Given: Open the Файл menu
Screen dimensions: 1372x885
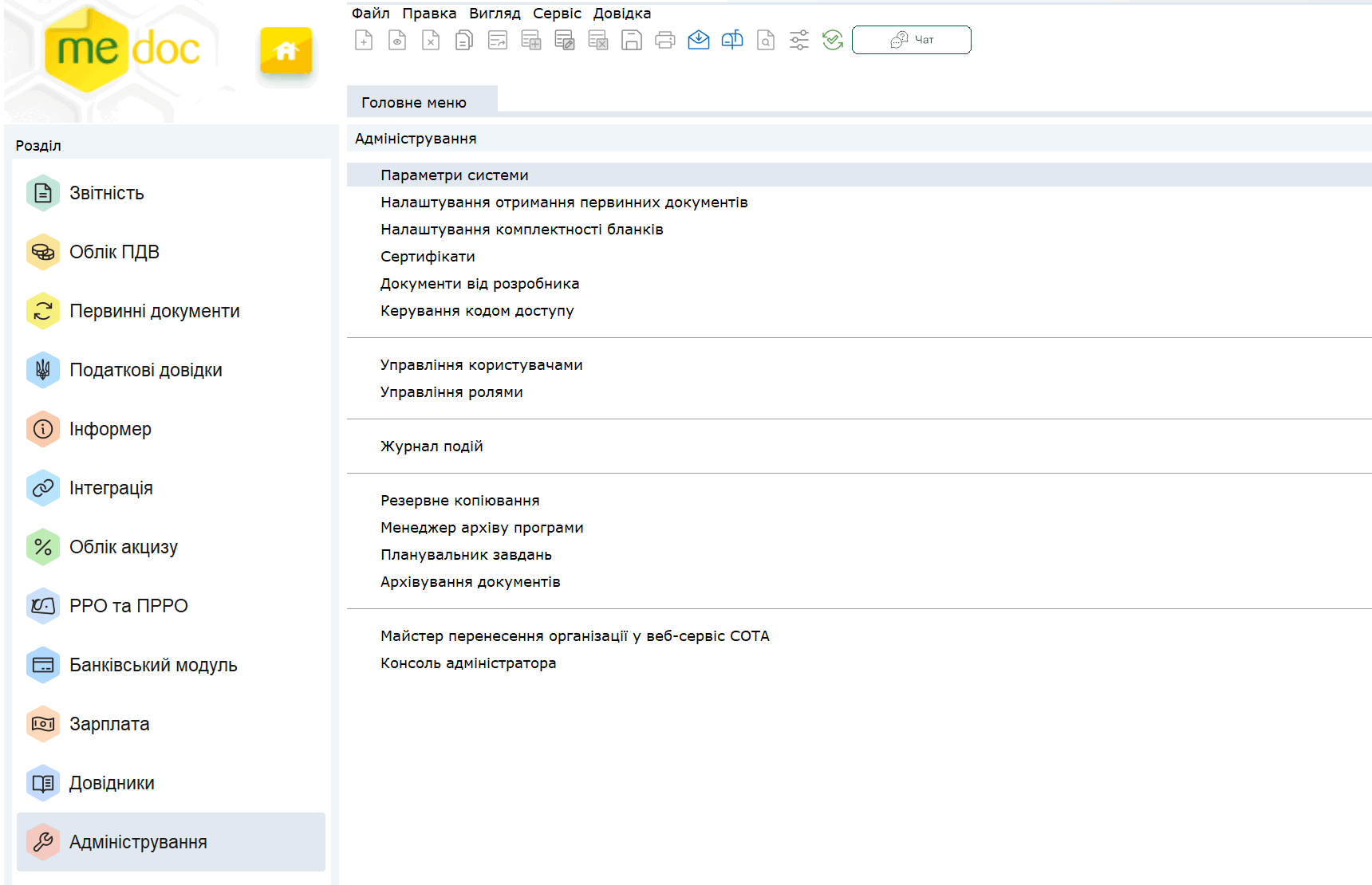Looking at the screenshot, I should 370,14.
